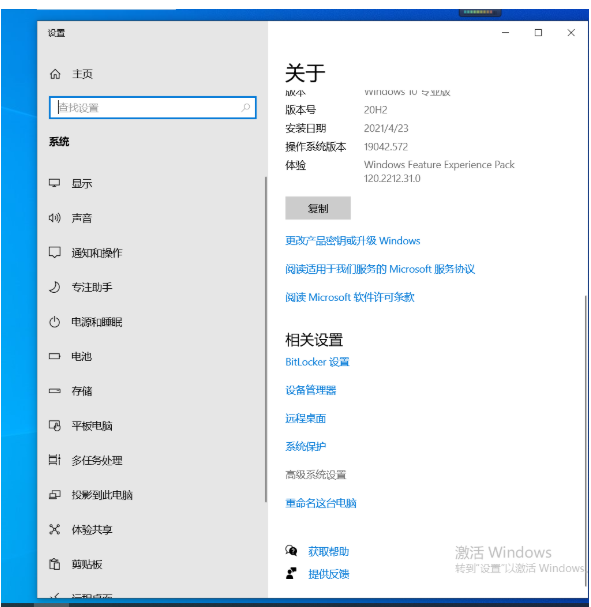
Task: Focus the 查找设置 search field
Action: (x=152, y=107)
